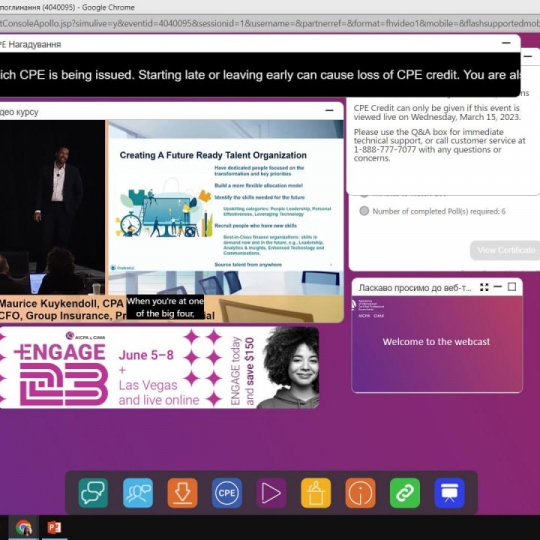Image resolution: width=540 pixels, height=540 pixels.
Task: Click the View Certificate button
Action: 505,250
